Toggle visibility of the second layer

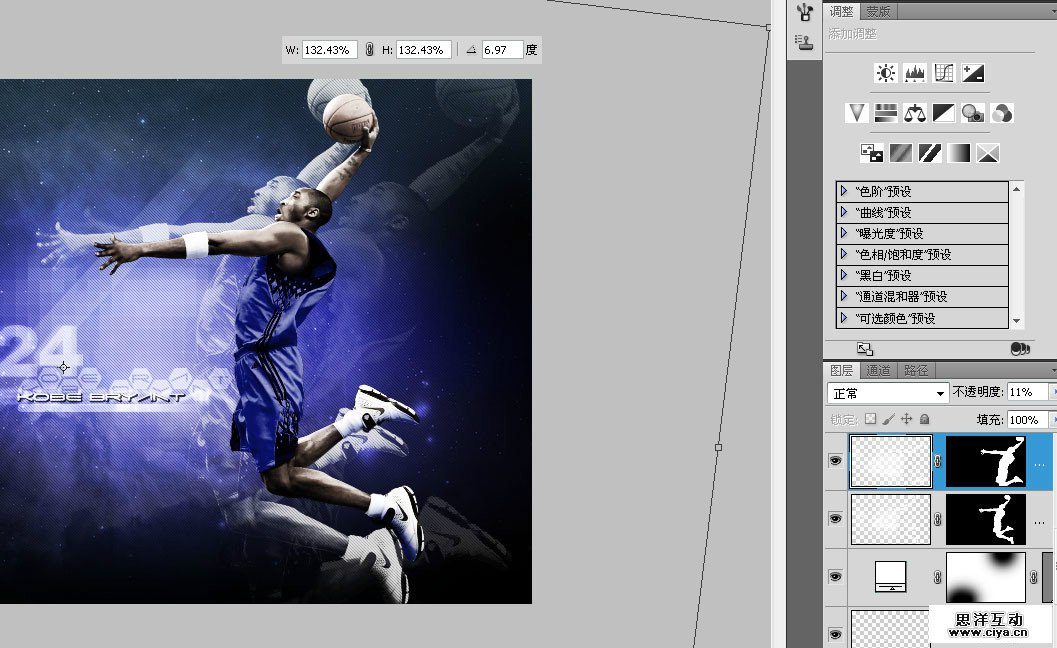pyautogui.click(x=835, y=519)
